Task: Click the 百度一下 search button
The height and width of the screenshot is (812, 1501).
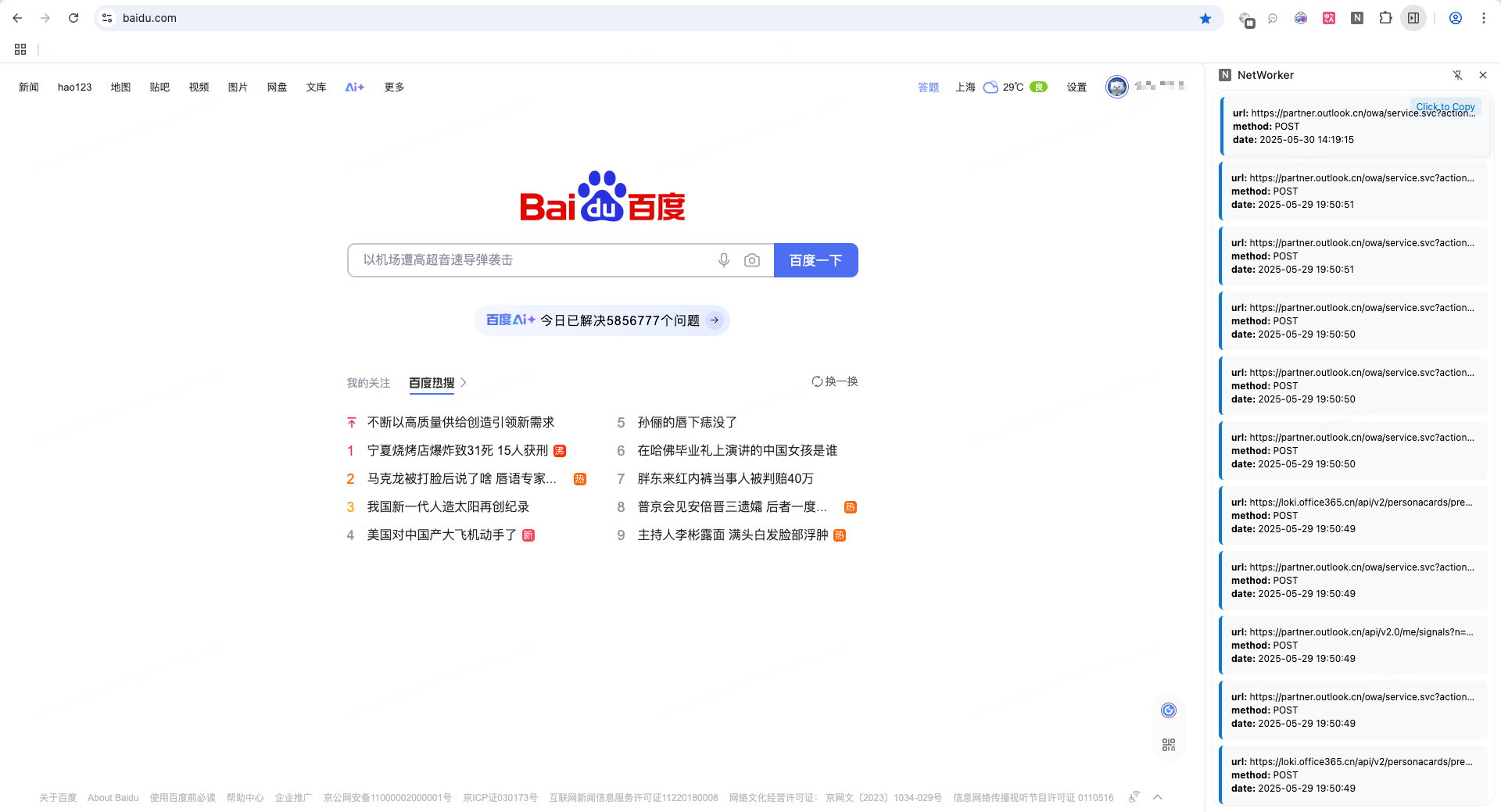Action: pyautogui.click(x=815, y=260)
